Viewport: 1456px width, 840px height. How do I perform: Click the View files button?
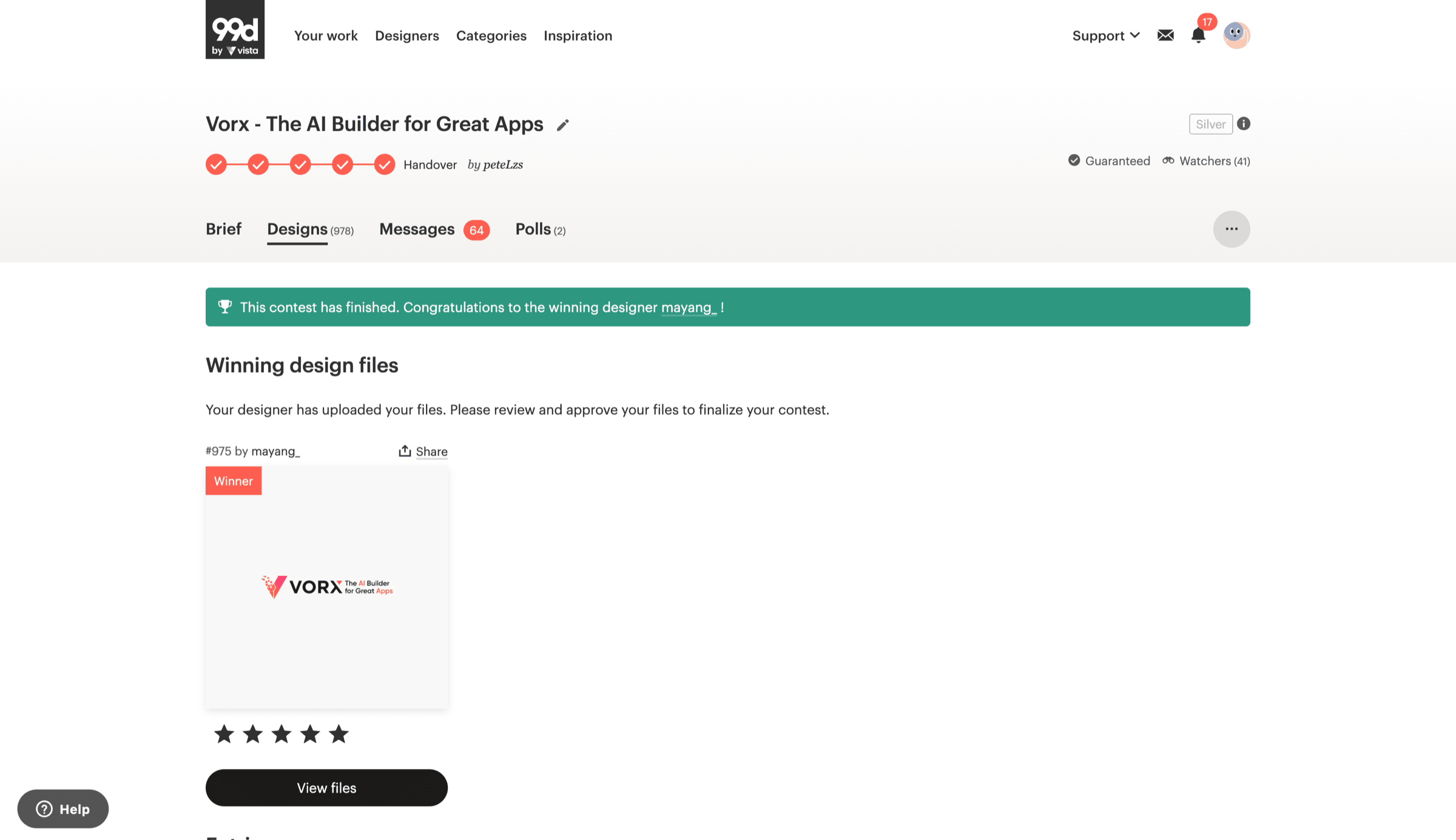326,788
